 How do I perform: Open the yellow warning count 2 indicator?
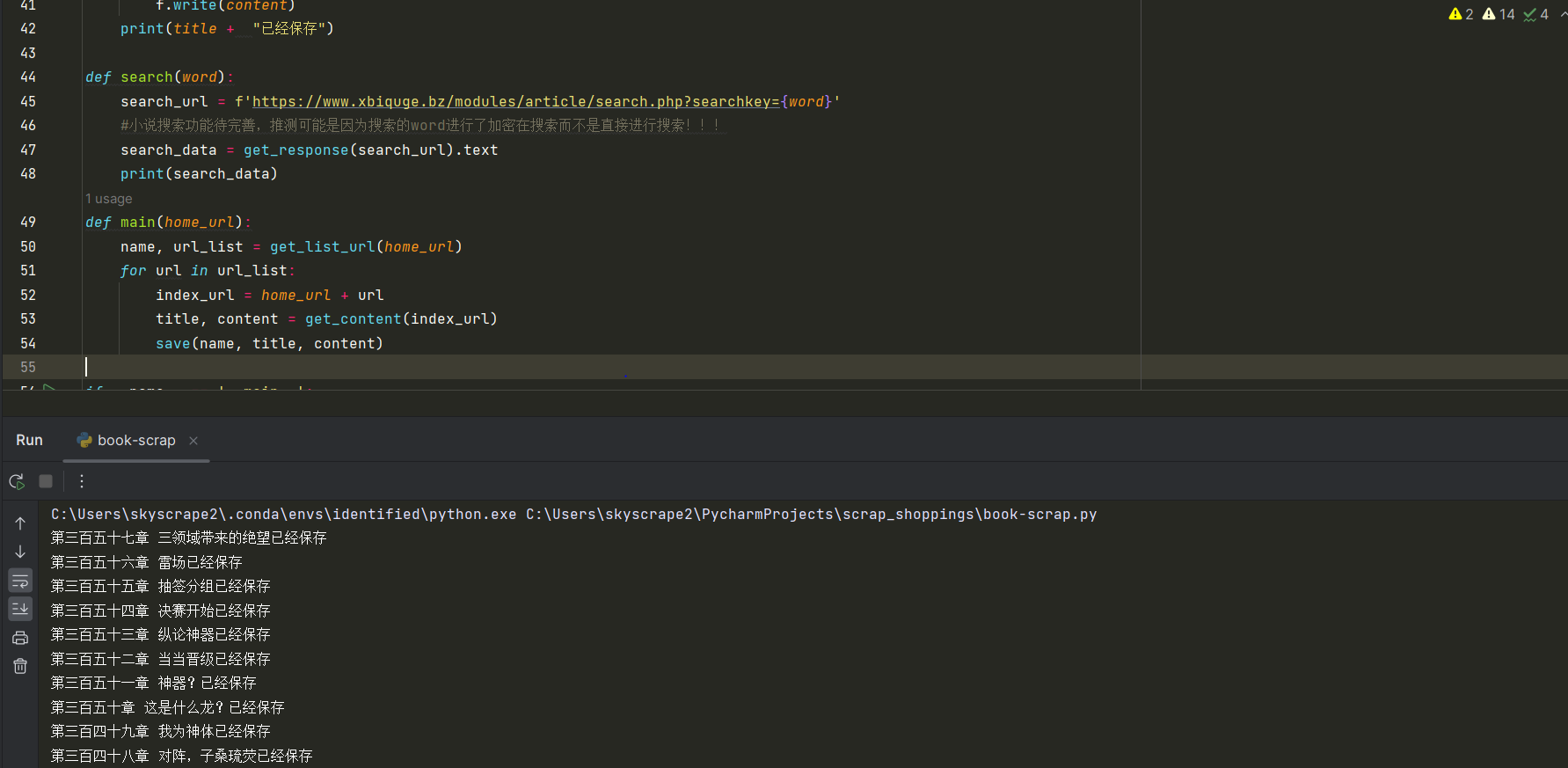pos(1461,14)
